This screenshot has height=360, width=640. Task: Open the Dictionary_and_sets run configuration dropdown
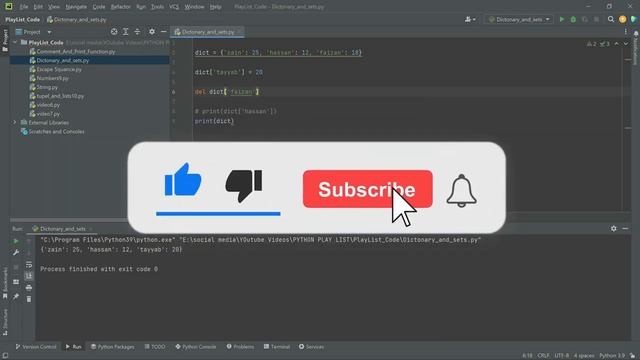point(519,19)
